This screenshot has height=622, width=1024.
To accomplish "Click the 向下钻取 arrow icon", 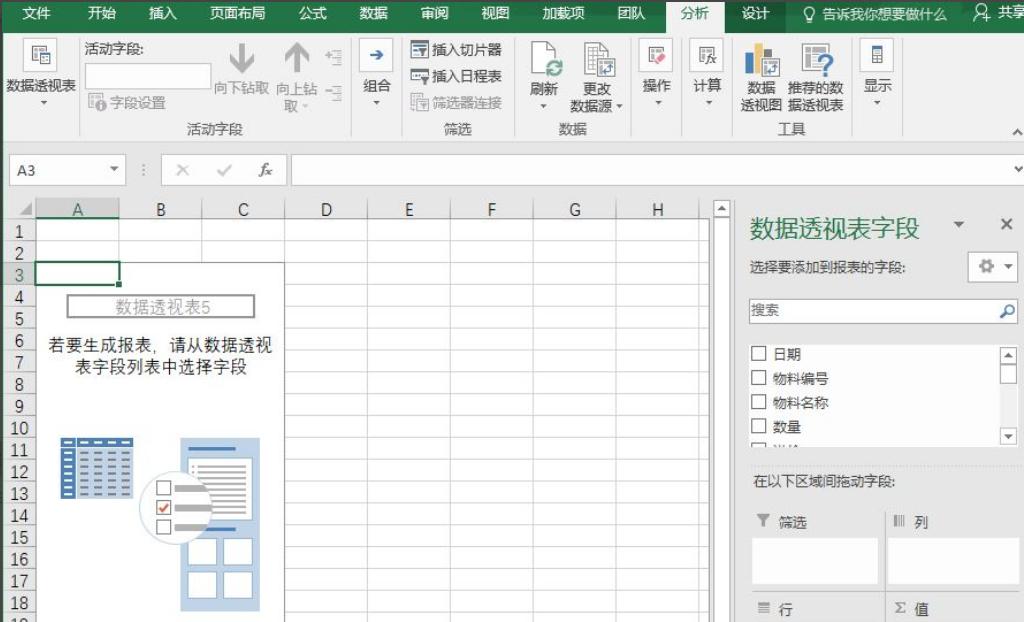I will [242, 59].
